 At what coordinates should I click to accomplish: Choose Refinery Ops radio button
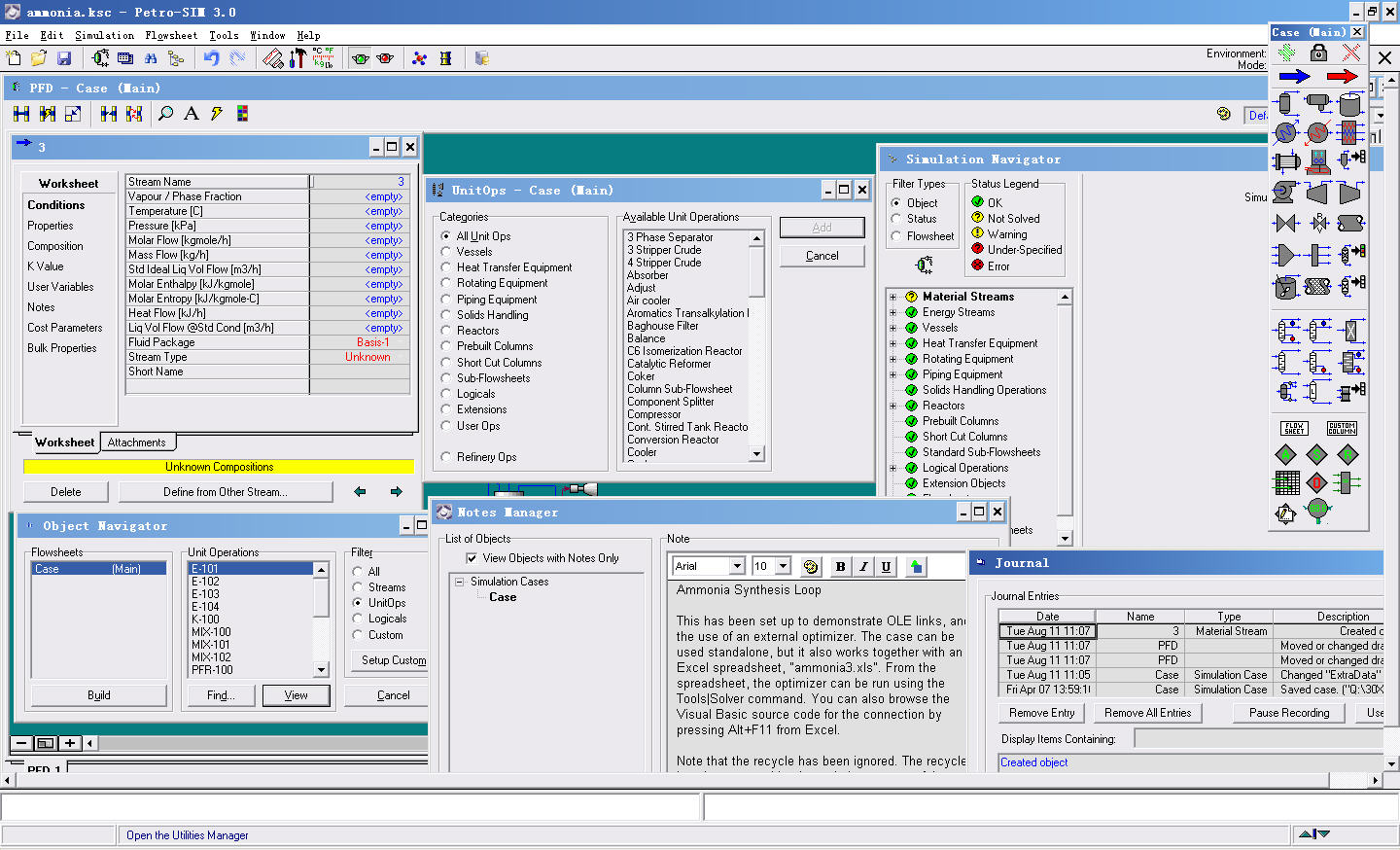coord(446,457)
